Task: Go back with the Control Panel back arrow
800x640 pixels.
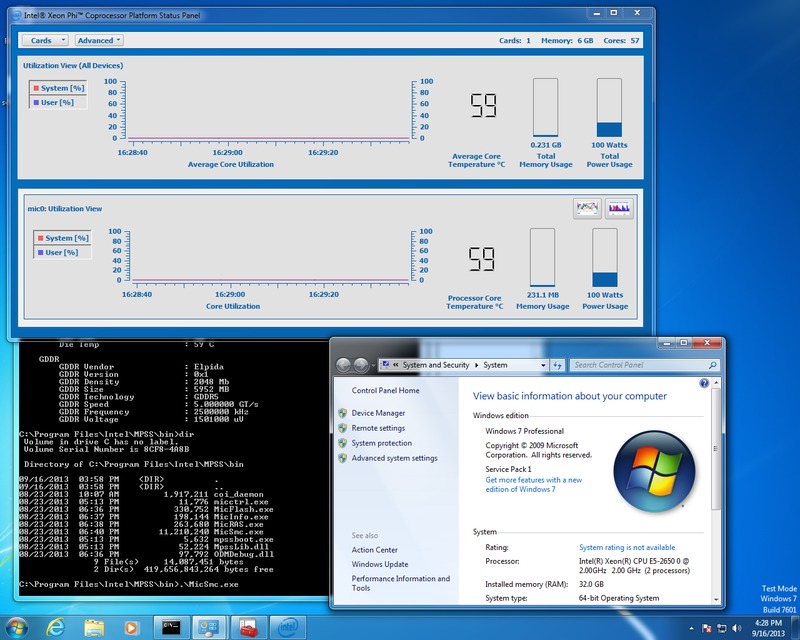Action: click(x=345, y=365)
